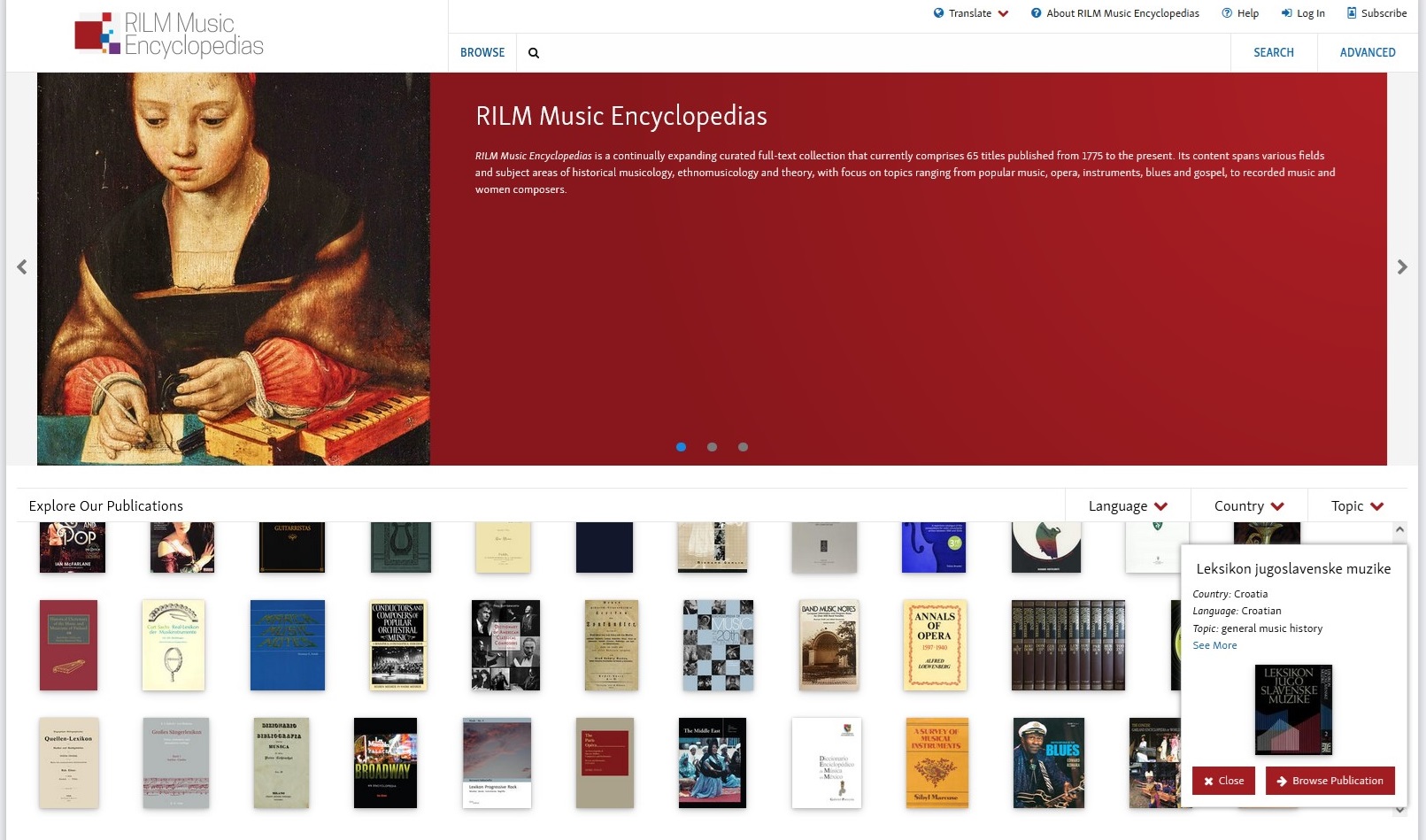1426x840 pixels.
Task: Expand the Topic filter dropdown
Action: [x=1357, y=506]
